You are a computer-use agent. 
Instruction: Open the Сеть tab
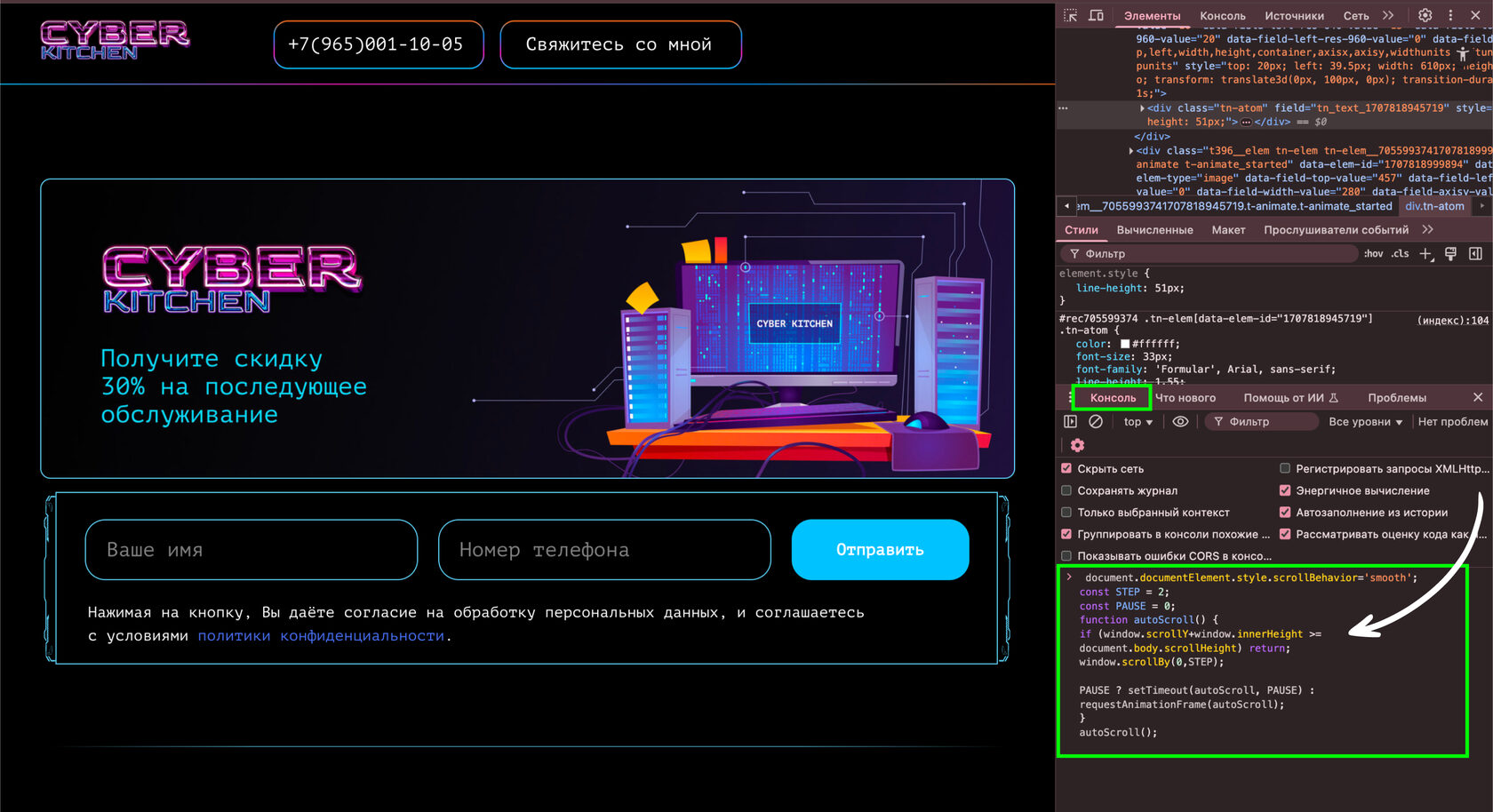[1355, 16]
